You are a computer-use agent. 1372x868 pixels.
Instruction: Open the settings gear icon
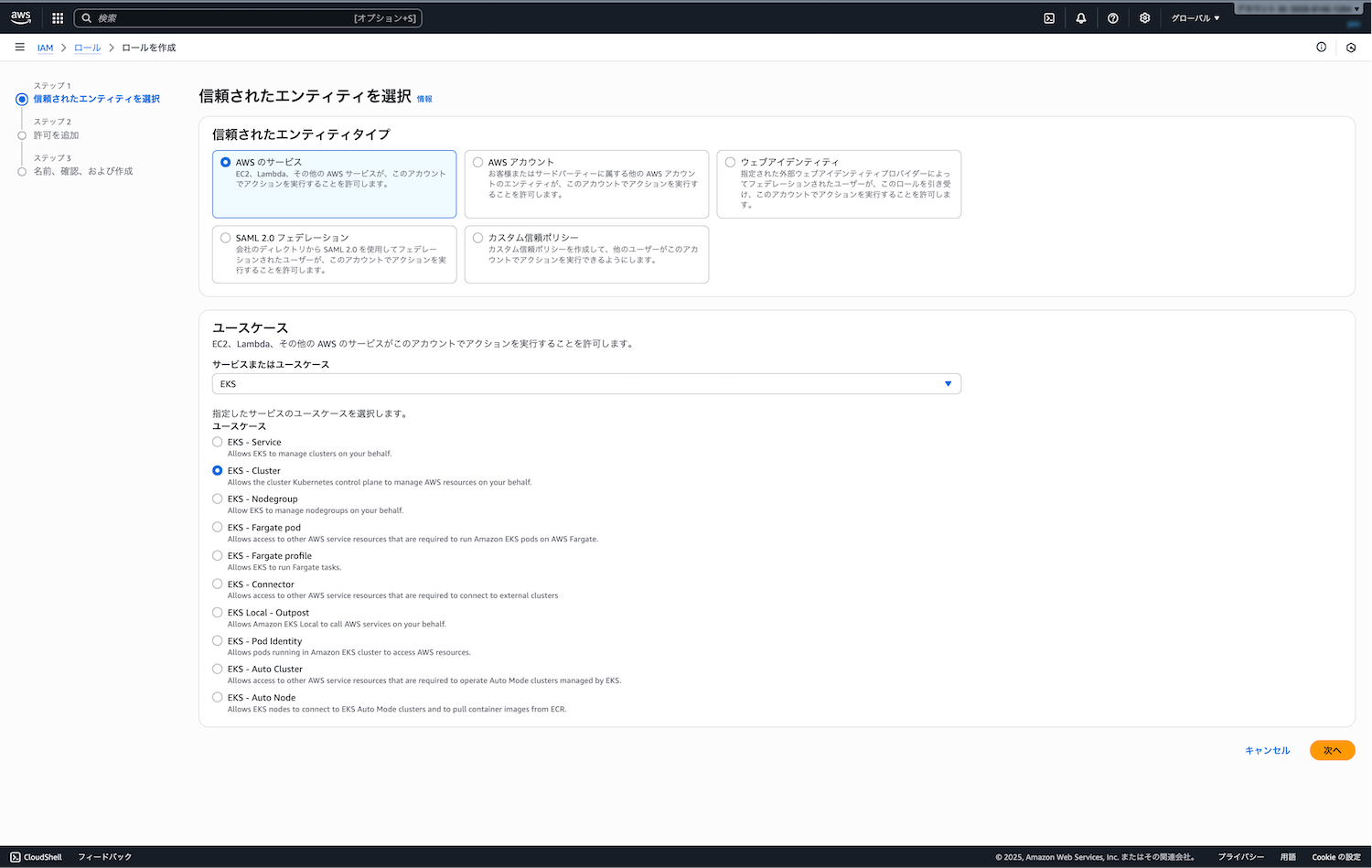[1144, 18]
